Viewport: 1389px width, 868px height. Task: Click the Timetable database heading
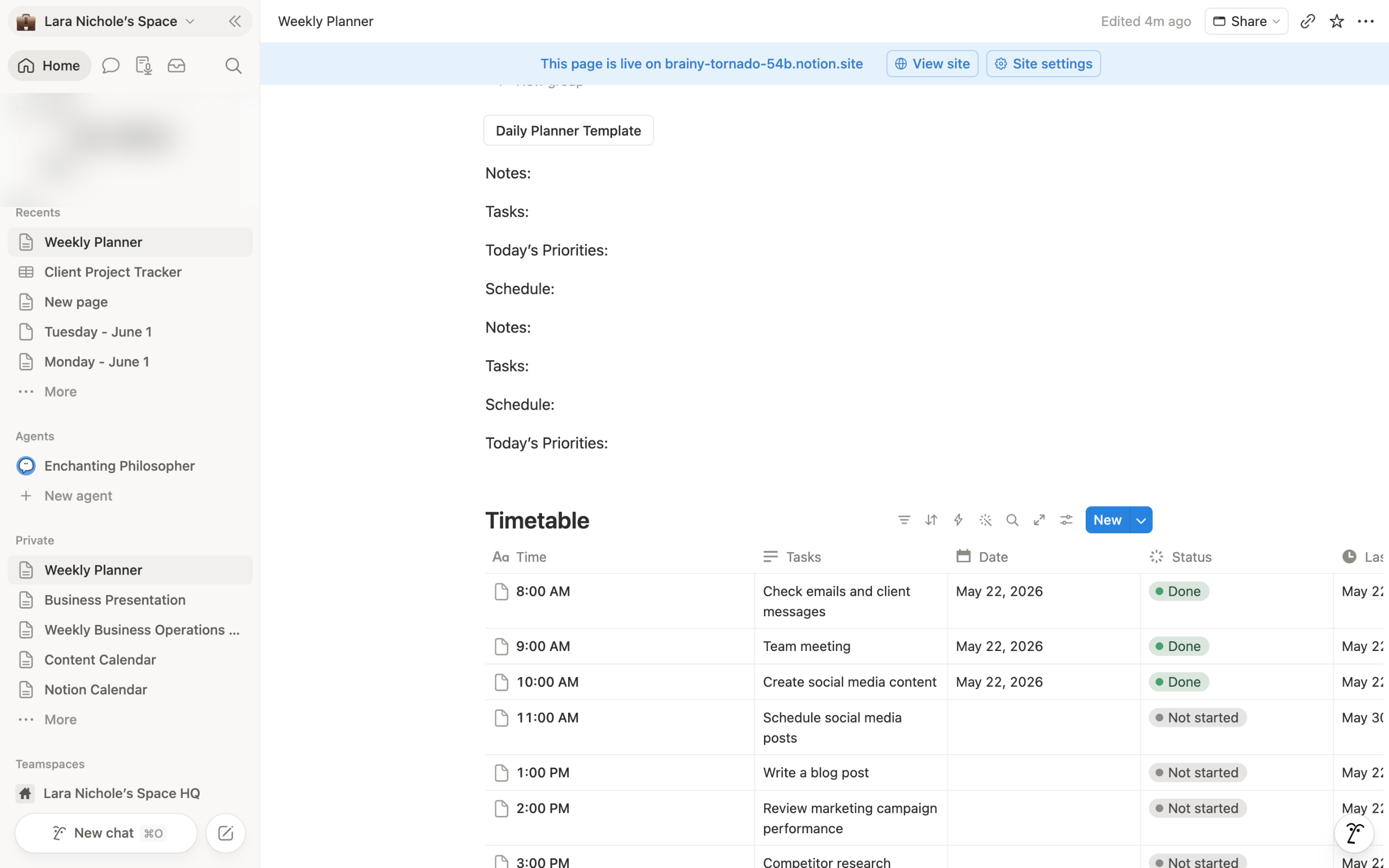click(x=537, y=521)
